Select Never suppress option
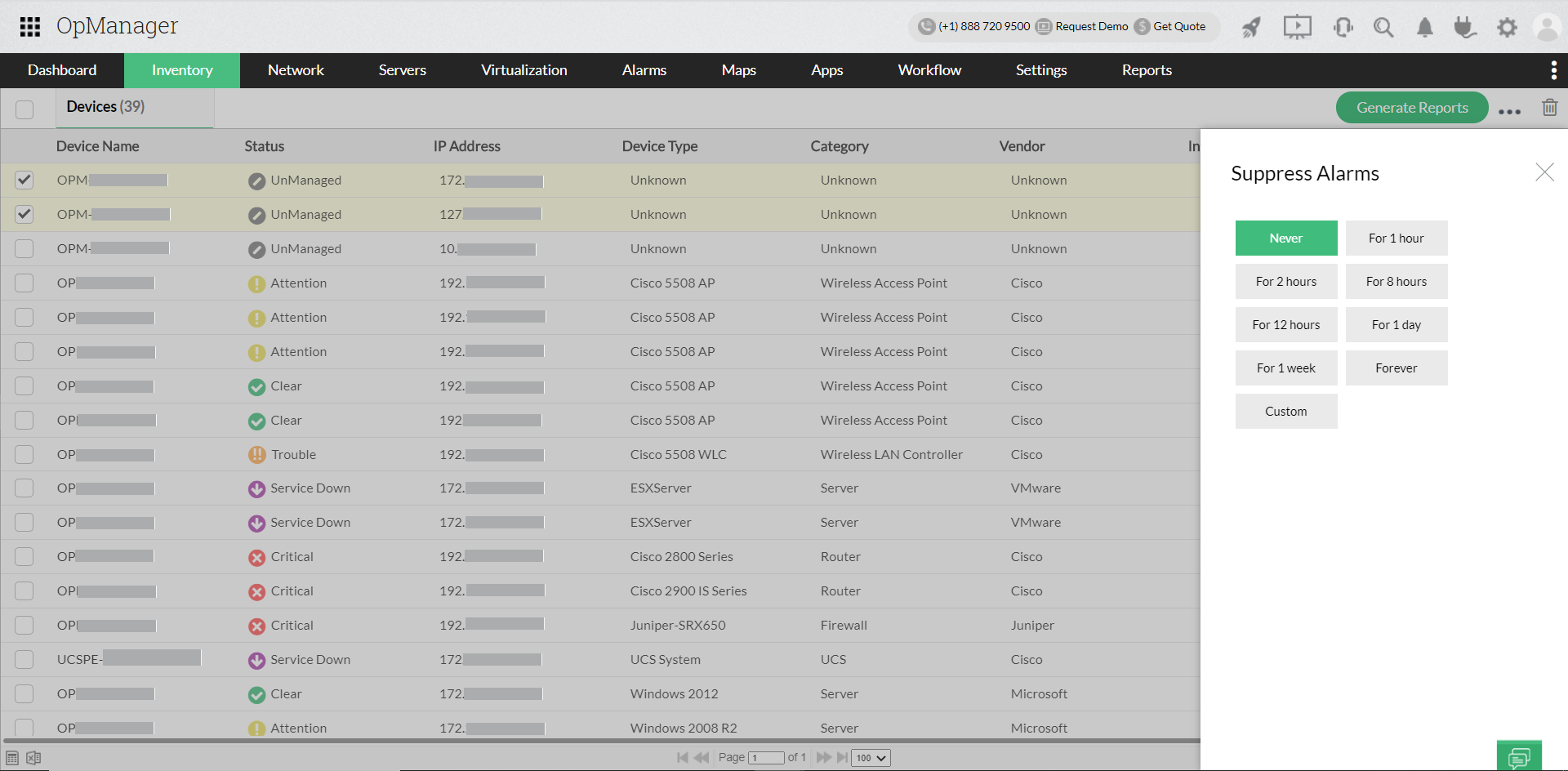The image size is (1568, 771). click(x=1286, y=238)
